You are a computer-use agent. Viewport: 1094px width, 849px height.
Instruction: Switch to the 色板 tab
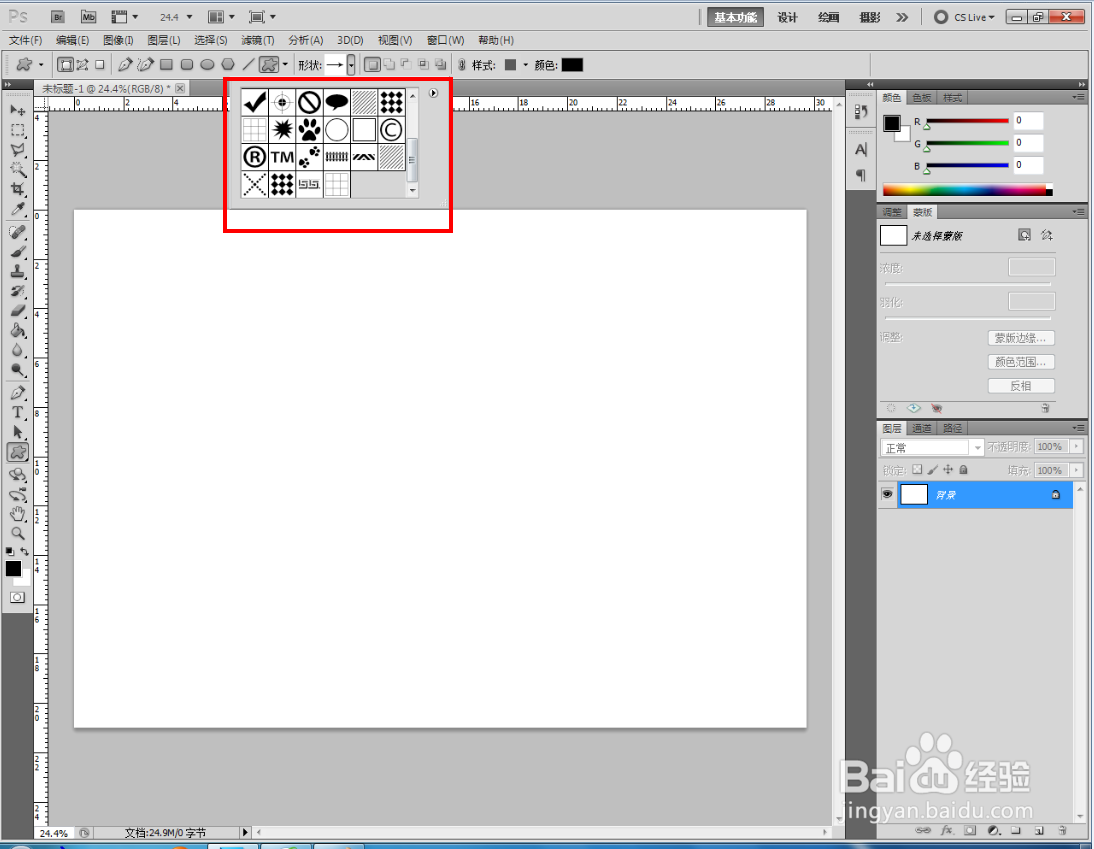(x=921, y=98)
